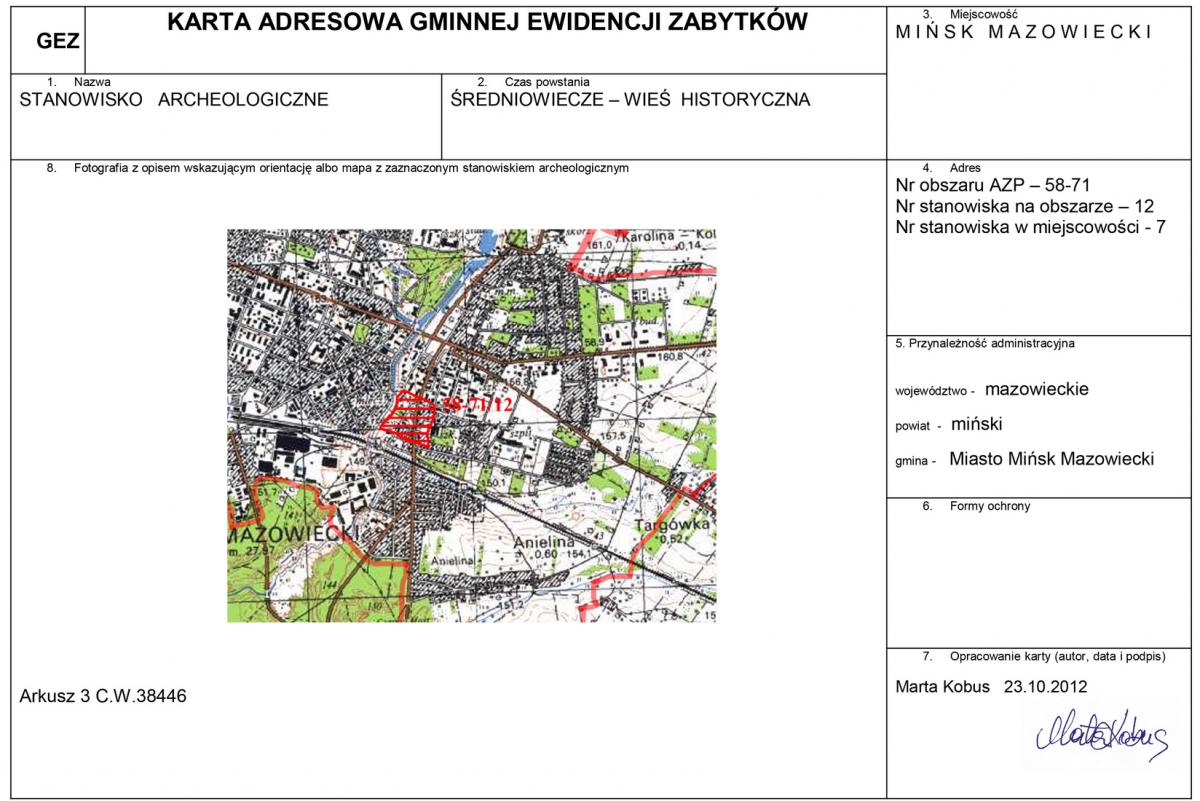Viewport: 1200px width, 801px height.
Task: Click the Nr stanowiska na obszarze – 12 line
Action: pyautogui.click(x=1025, y=206)
